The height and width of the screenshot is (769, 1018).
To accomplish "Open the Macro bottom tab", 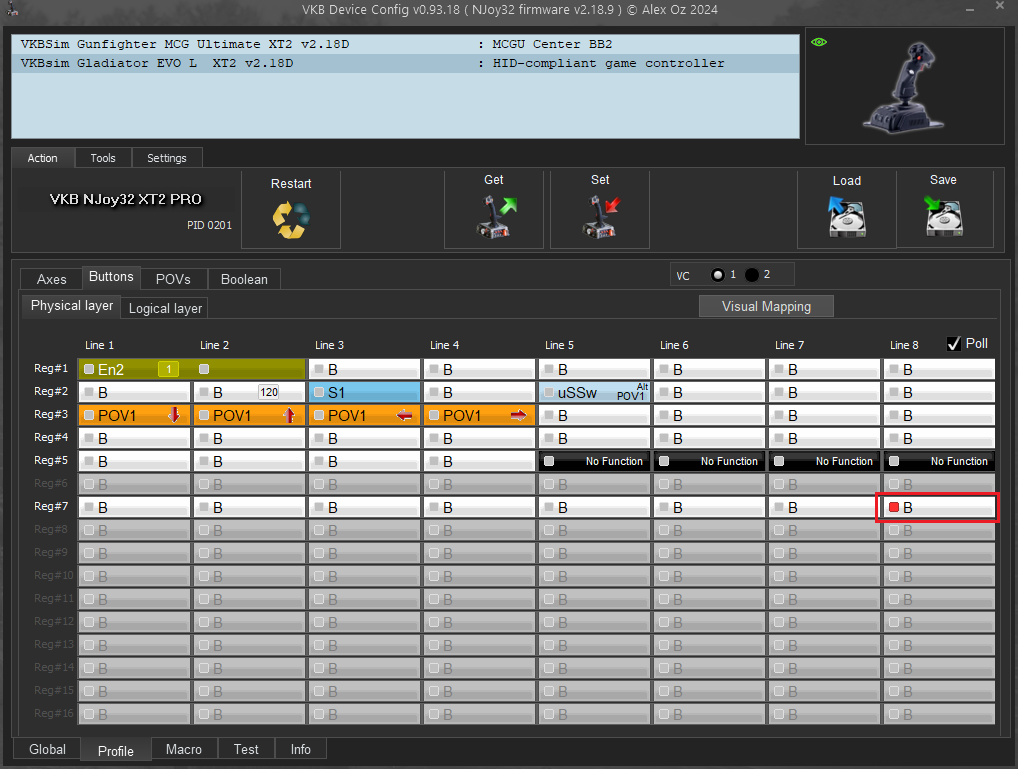I will click(x=184, y=749).
